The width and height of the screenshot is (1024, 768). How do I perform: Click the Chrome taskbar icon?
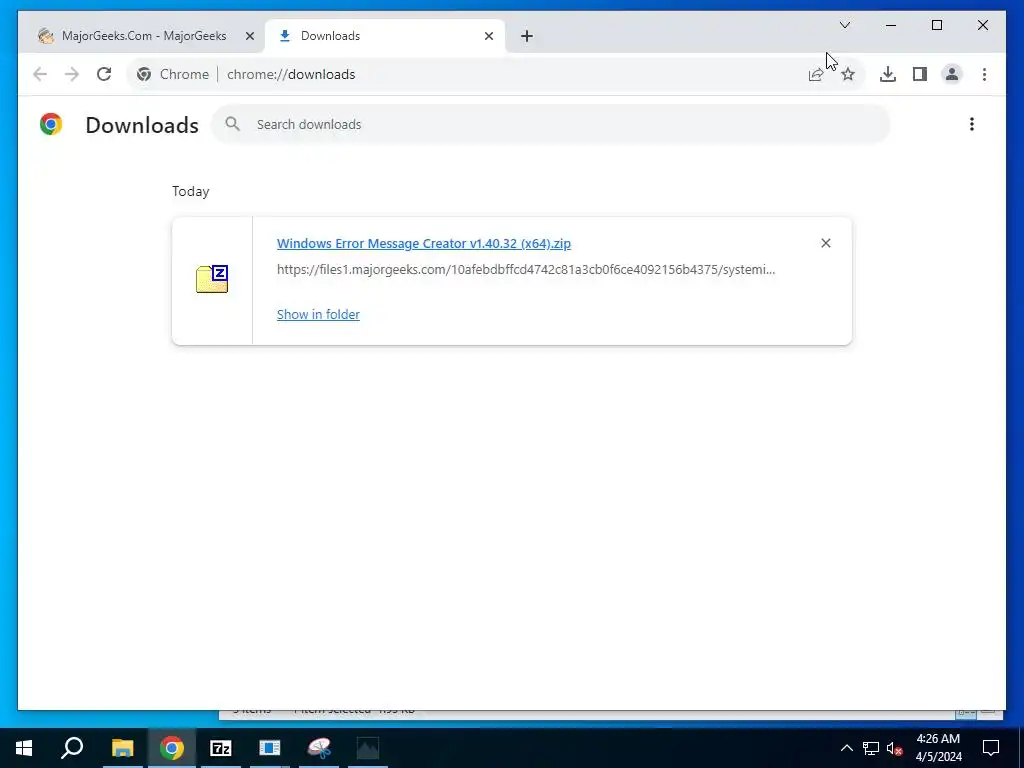coord(172,748)
